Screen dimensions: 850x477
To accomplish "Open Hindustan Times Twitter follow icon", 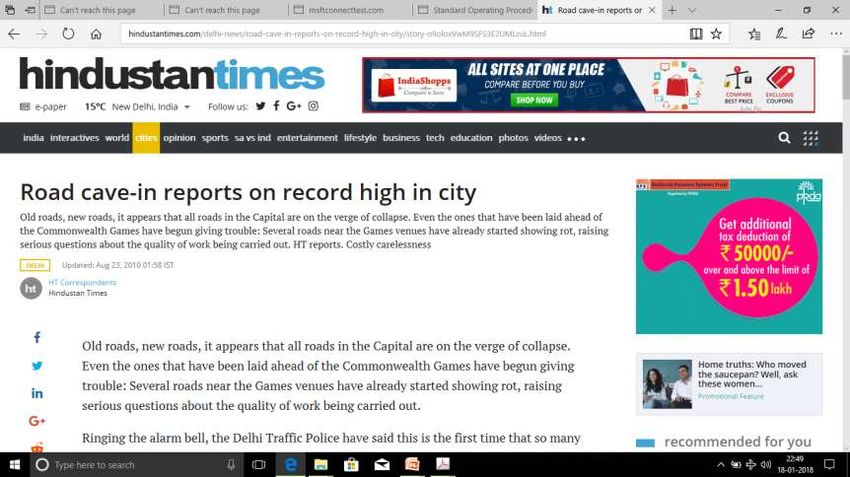I will 261,106.
